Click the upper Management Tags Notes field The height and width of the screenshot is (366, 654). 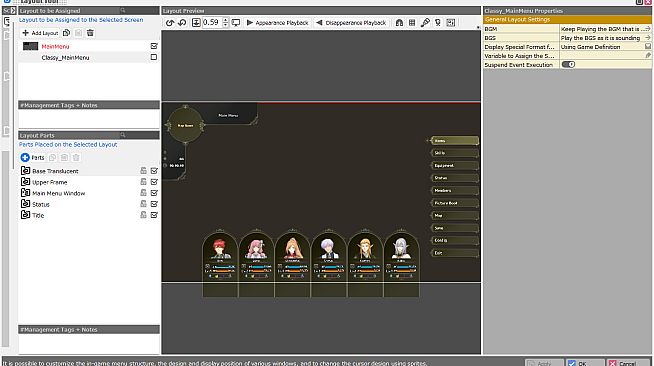[x=89, y=119]
